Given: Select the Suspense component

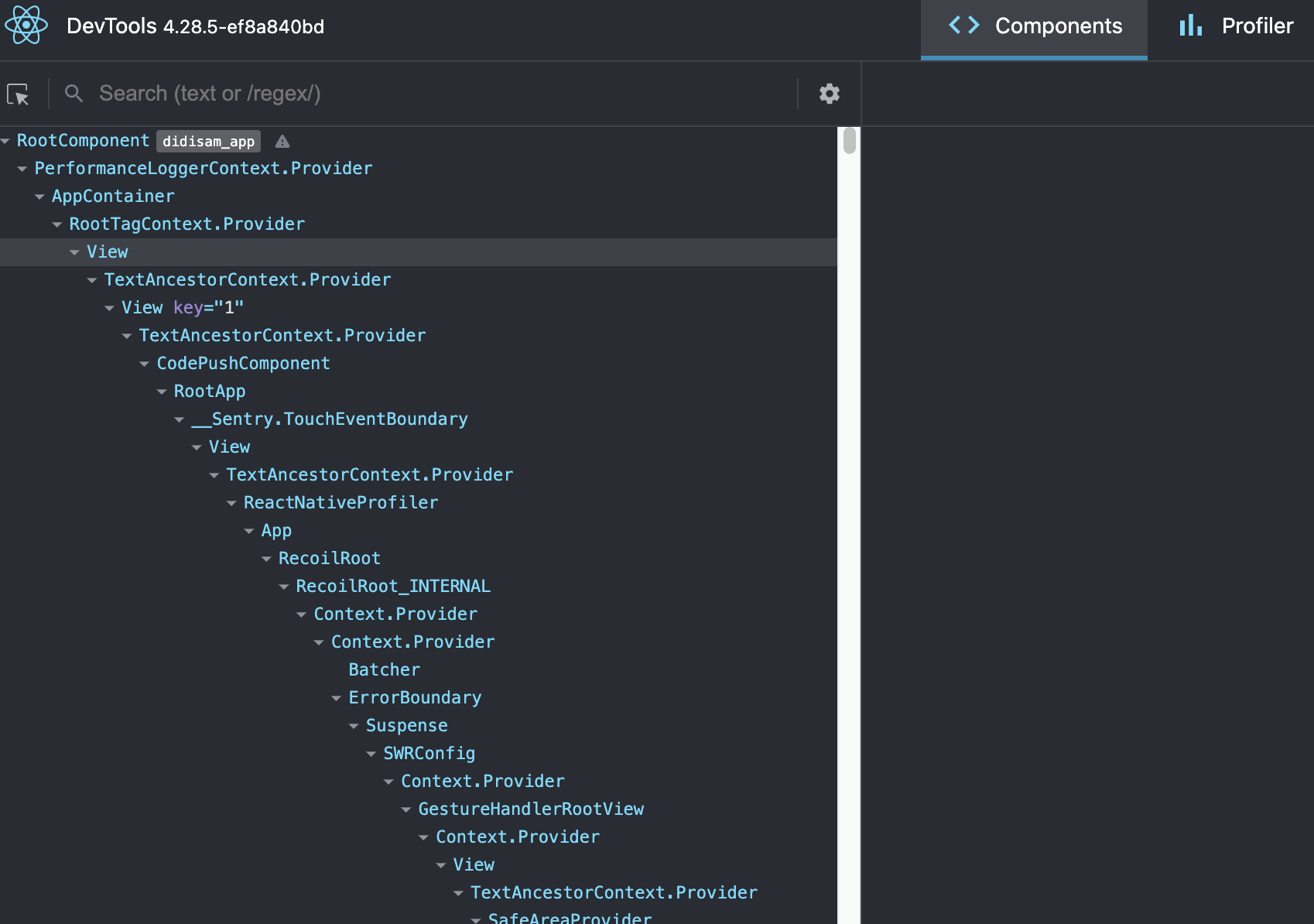Looking at the screenshot, I should [x=407, y=726].
